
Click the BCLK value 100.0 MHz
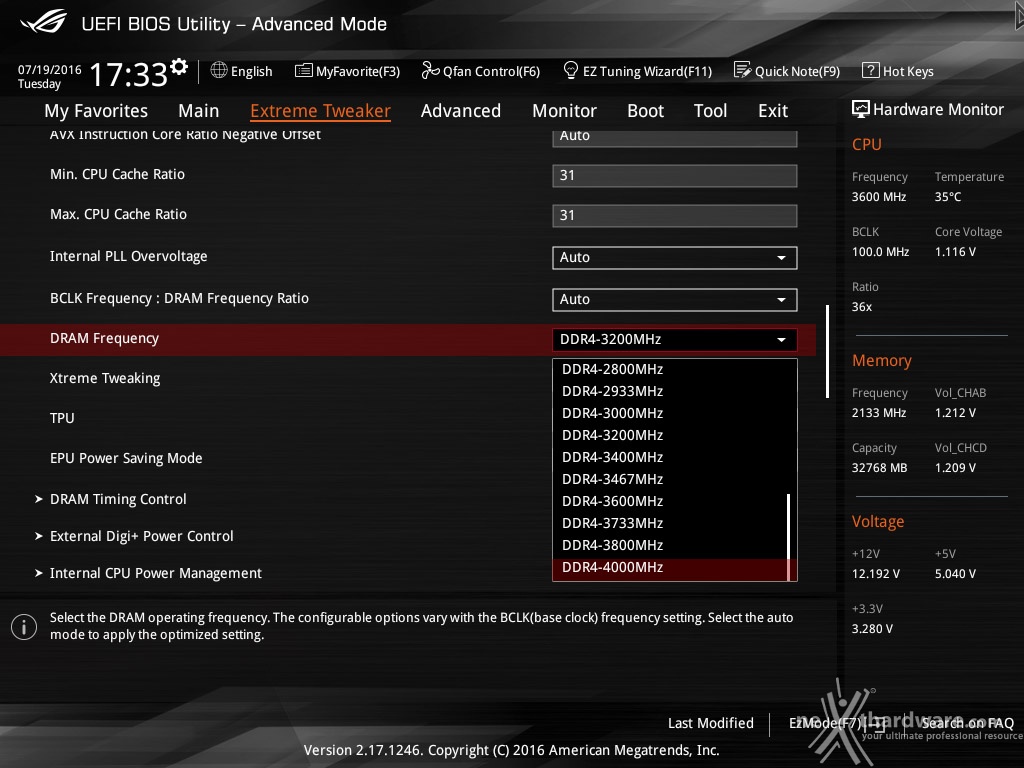(x=880, y=251)
